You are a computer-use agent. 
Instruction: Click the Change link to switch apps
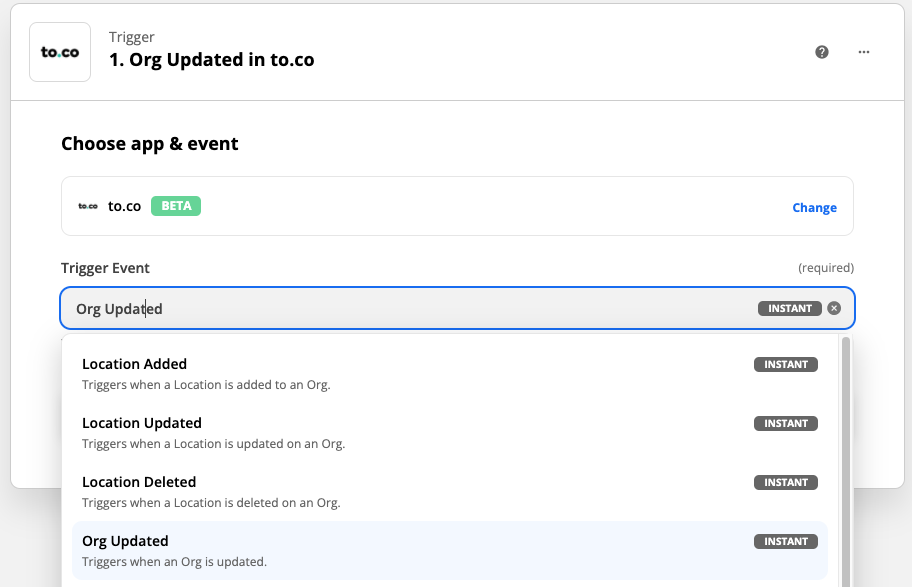[x=814, y=207]
